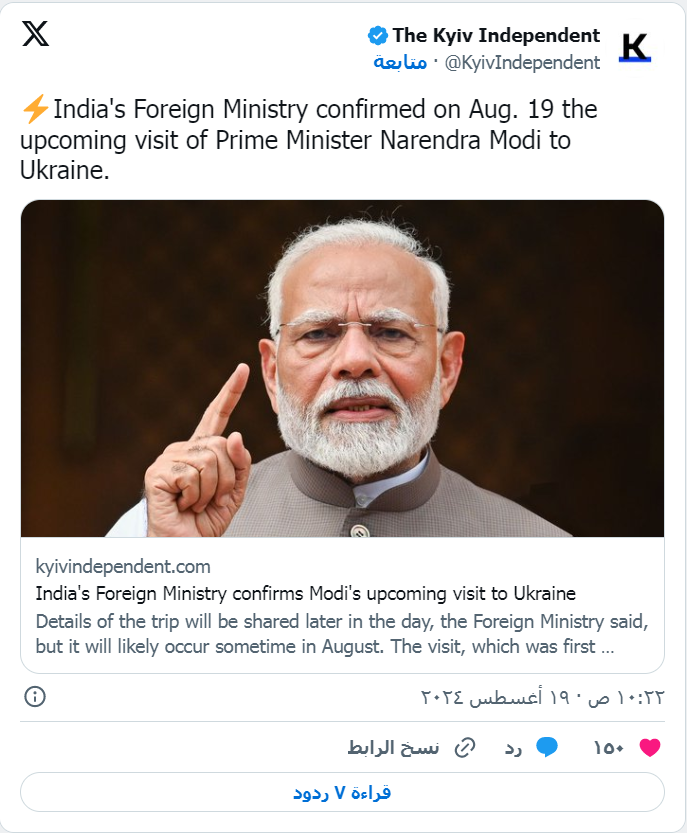
Task: Click the X logo
Action: [35, 34]
